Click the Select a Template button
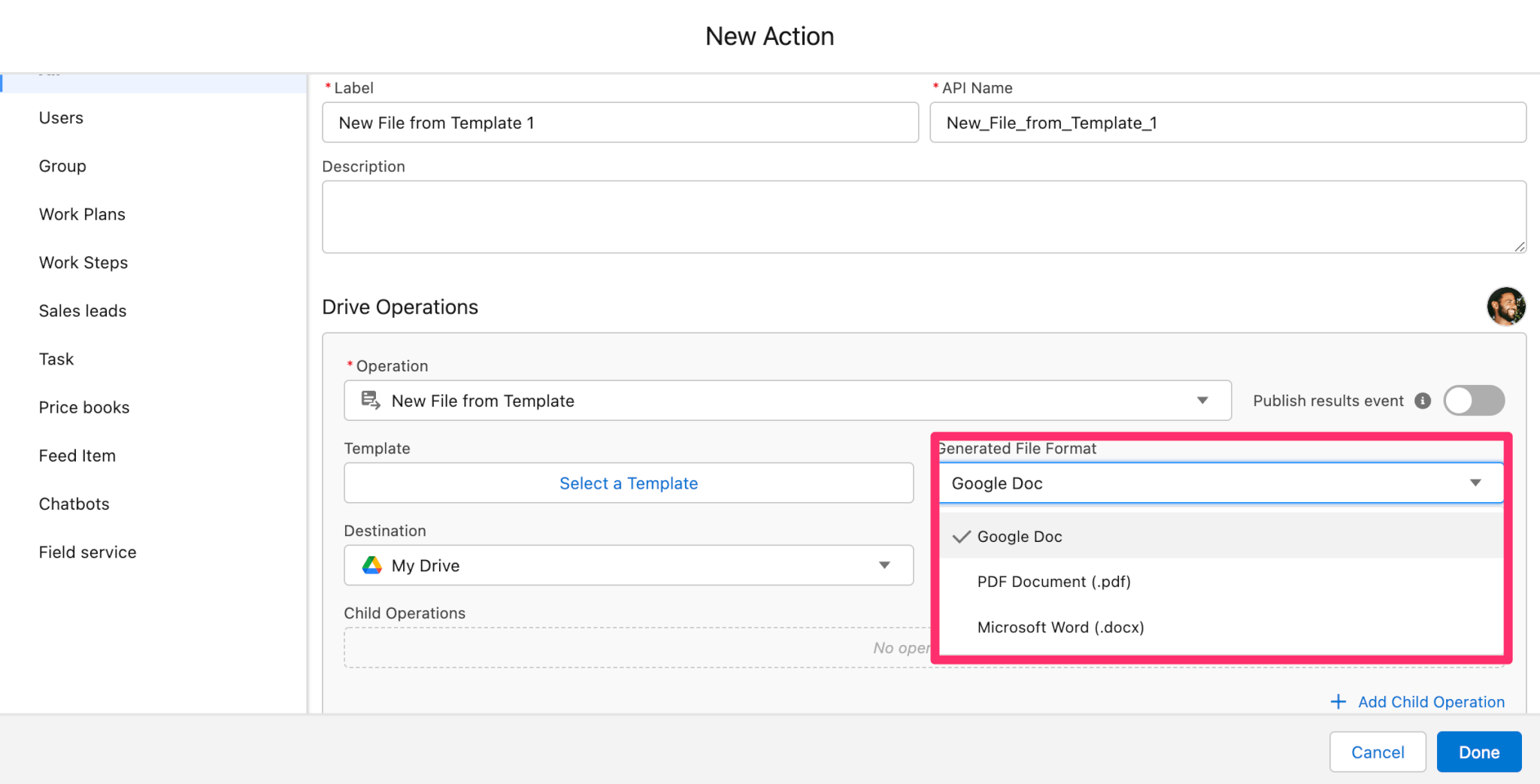 pos(629,483)
